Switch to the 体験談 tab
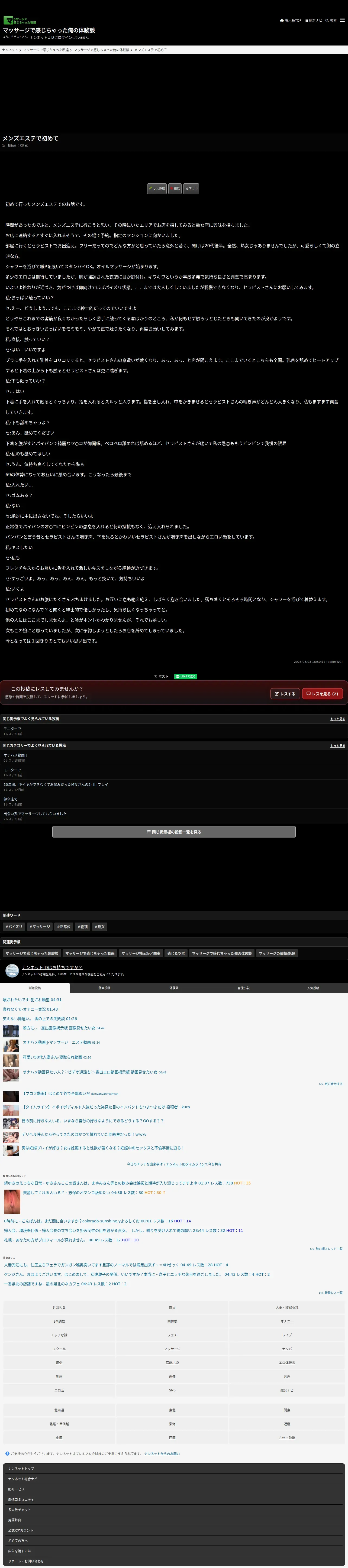Screen dimensions: 348x1568 tap(174, 987)
